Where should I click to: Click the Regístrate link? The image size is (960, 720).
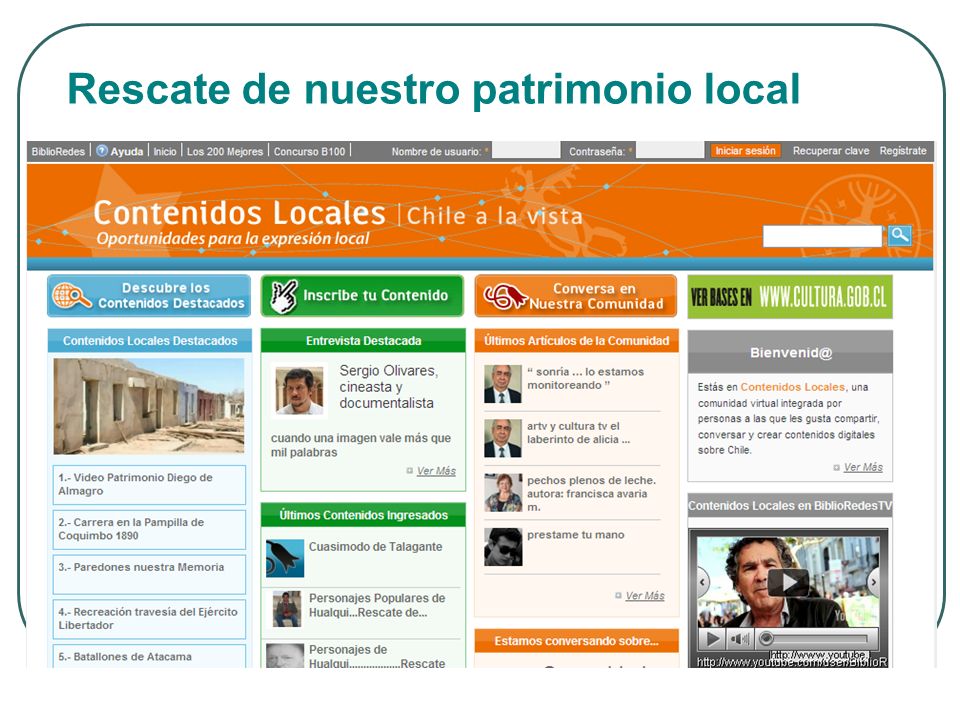(x=903, y=151)
